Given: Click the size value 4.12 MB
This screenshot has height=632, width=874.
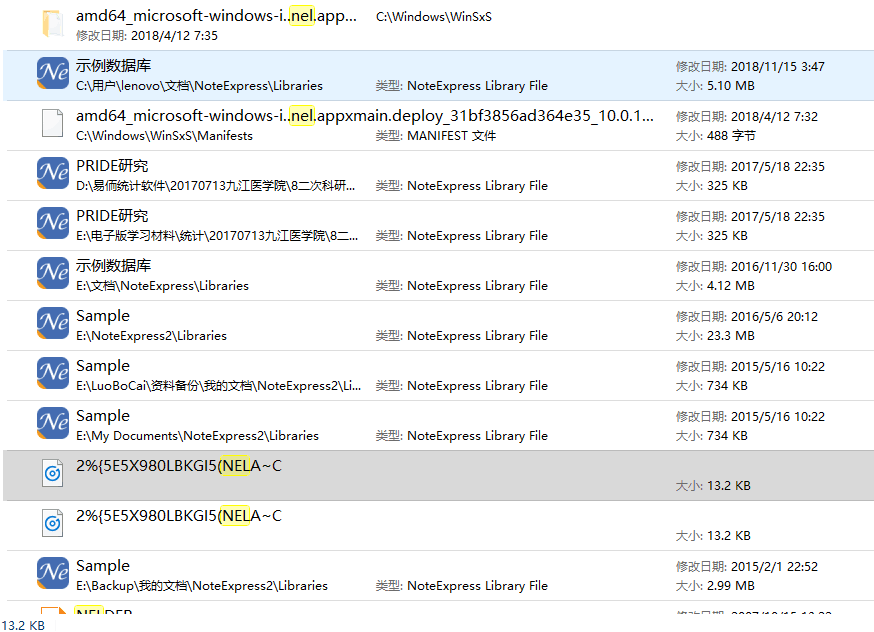Looking at the screenshot, I should (731, 286).
